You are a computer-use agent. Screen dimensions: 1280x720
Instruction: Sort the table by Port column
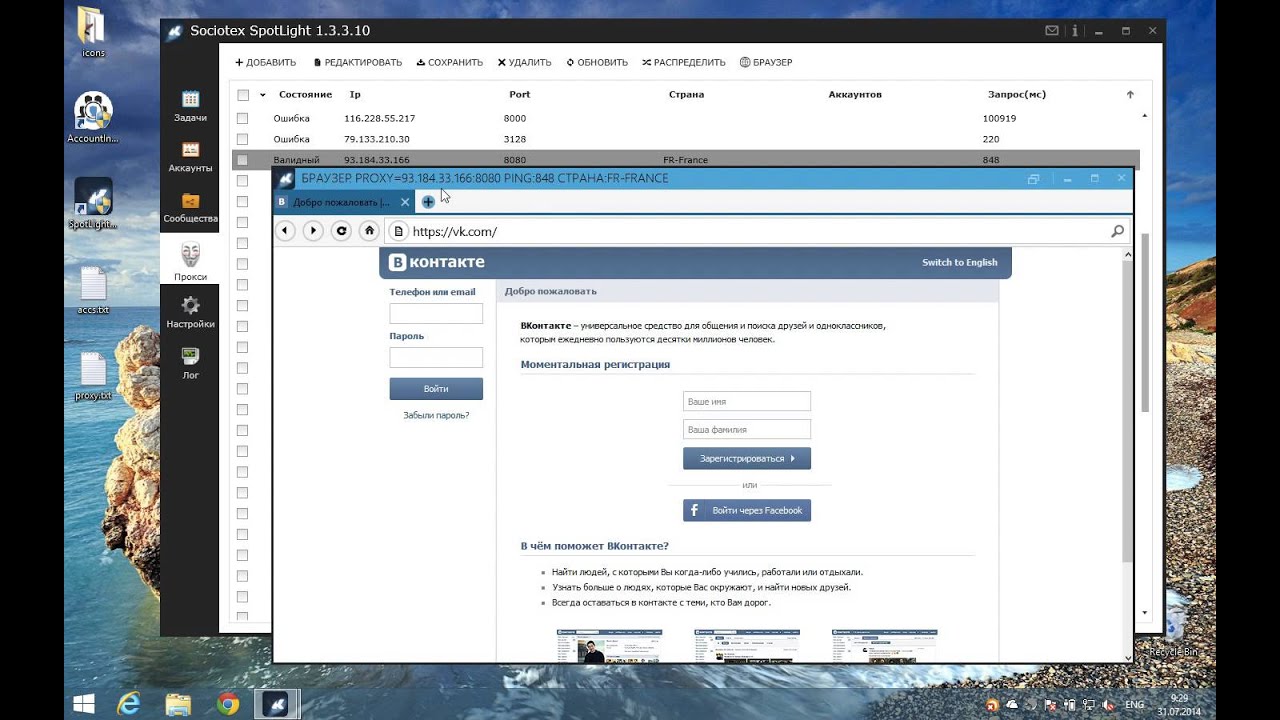(519, 94)
